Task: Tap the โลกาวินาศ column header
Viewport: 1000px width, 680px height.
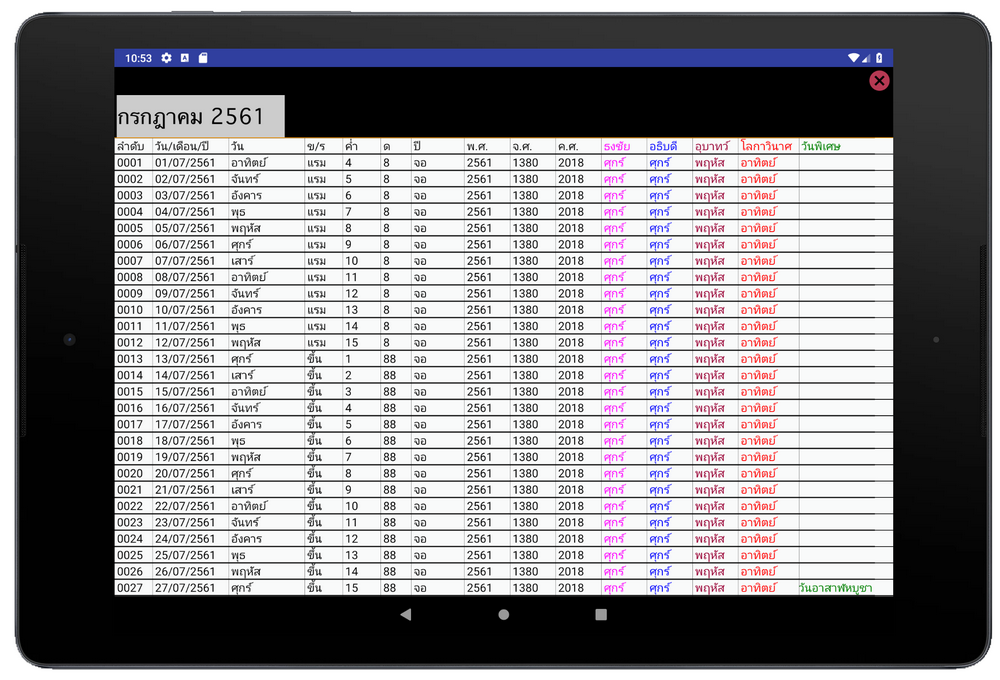Action: [766, 147]
